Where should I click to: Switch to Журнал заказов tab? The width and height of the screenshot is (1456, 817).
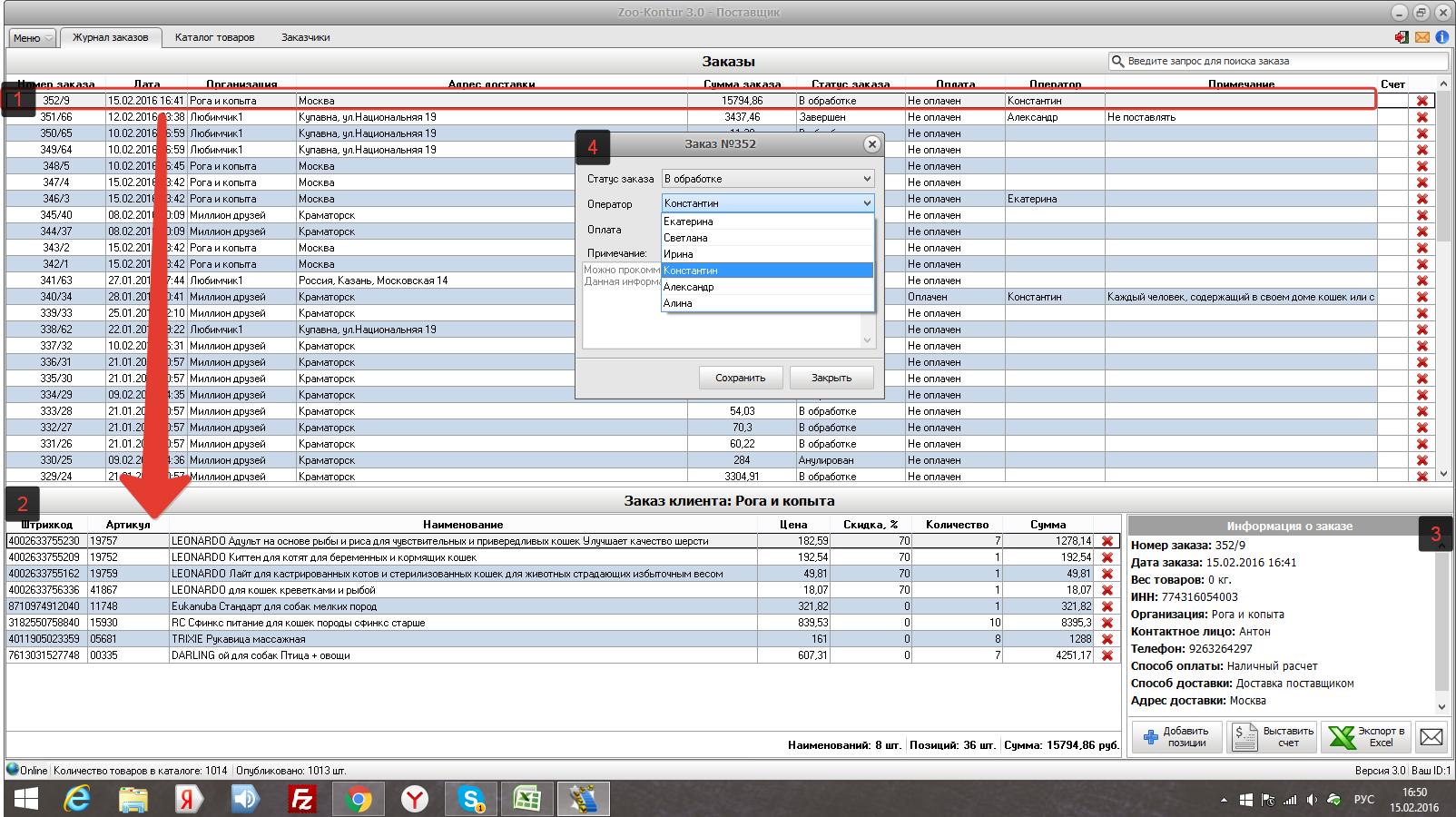111,37
